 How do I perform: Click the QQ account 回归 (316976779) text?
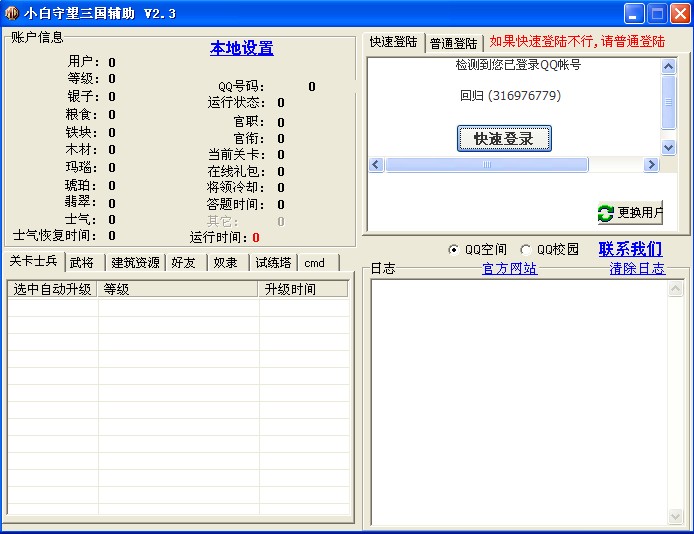510,96
